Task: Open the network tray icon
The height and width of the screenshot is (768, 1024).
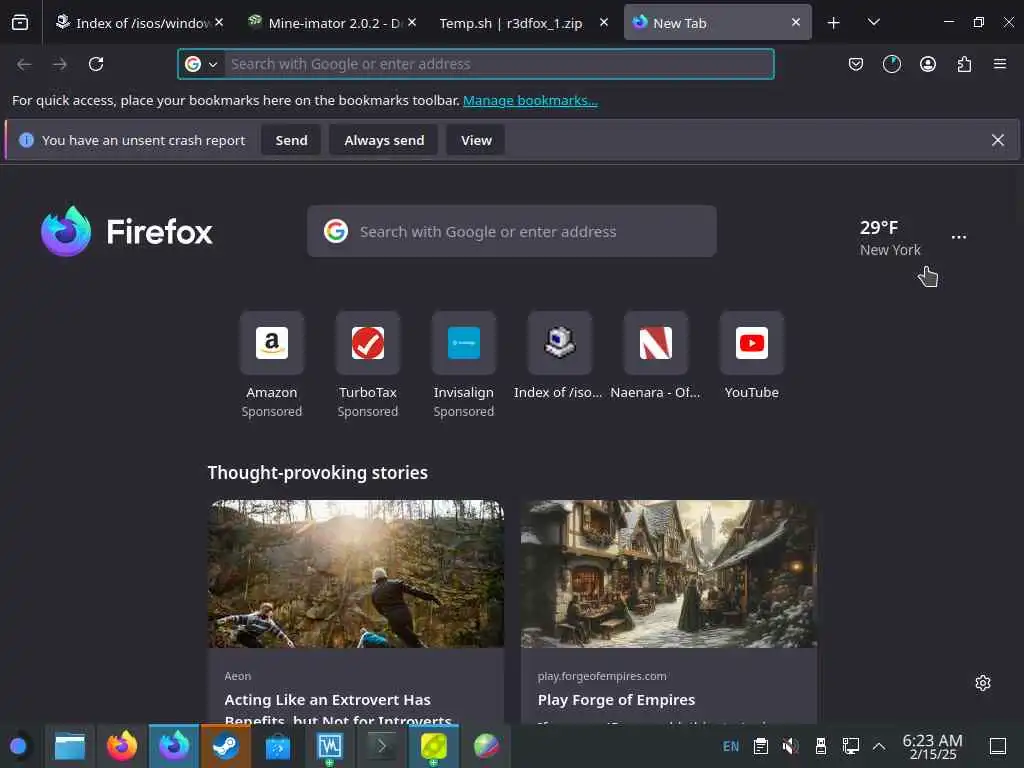Action: pyautogui.click(x=850, y=746)
